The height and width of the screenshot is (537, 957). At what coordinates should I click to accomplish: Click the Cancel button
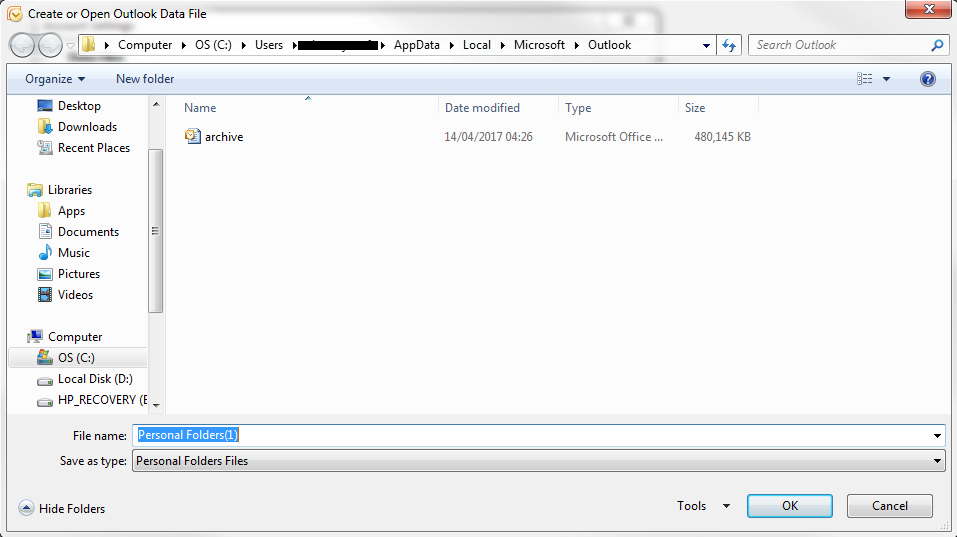(890, 506)
